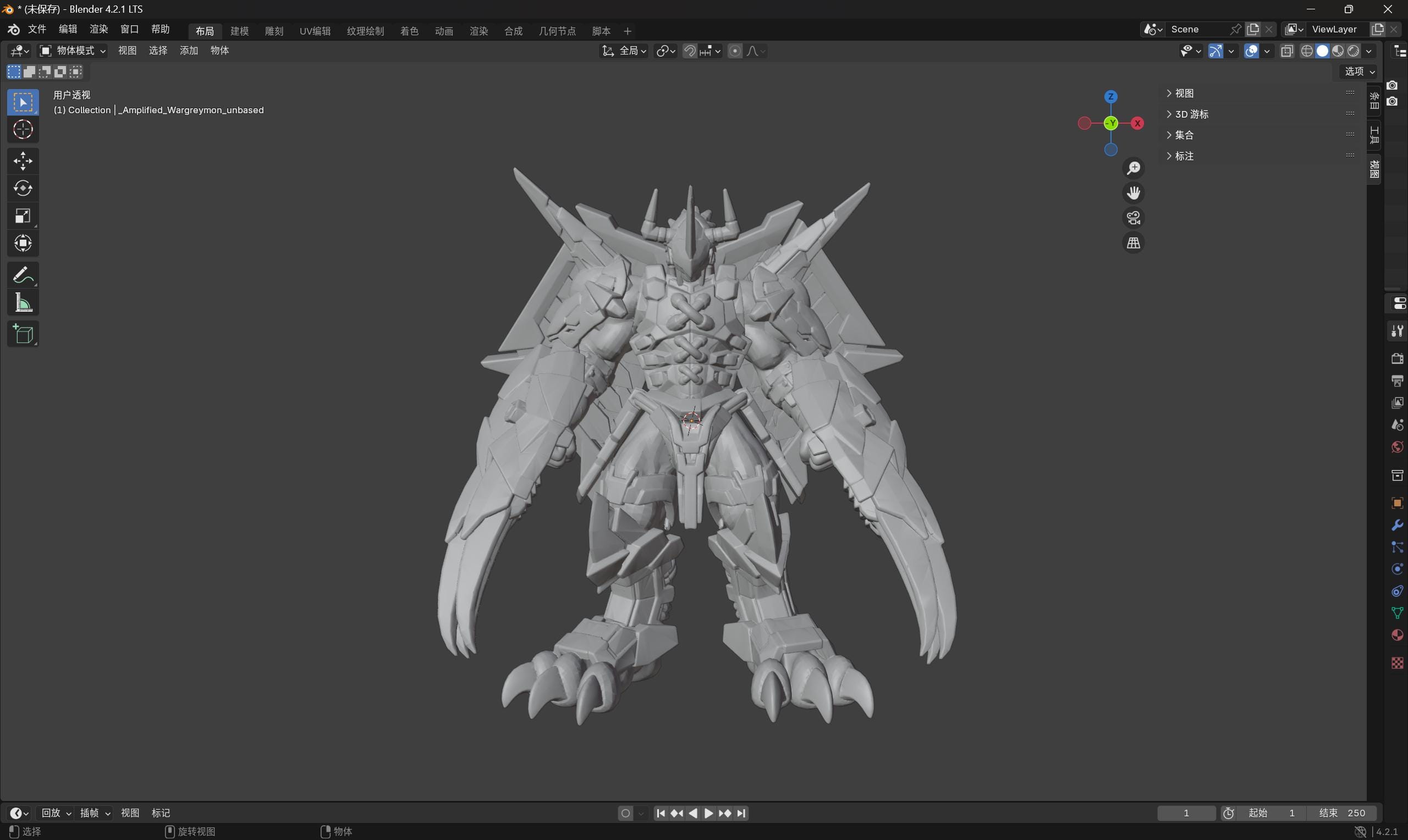Select the Rotate tool in the toolbar
Screen dimensions: 1408x840
(23, 189)
